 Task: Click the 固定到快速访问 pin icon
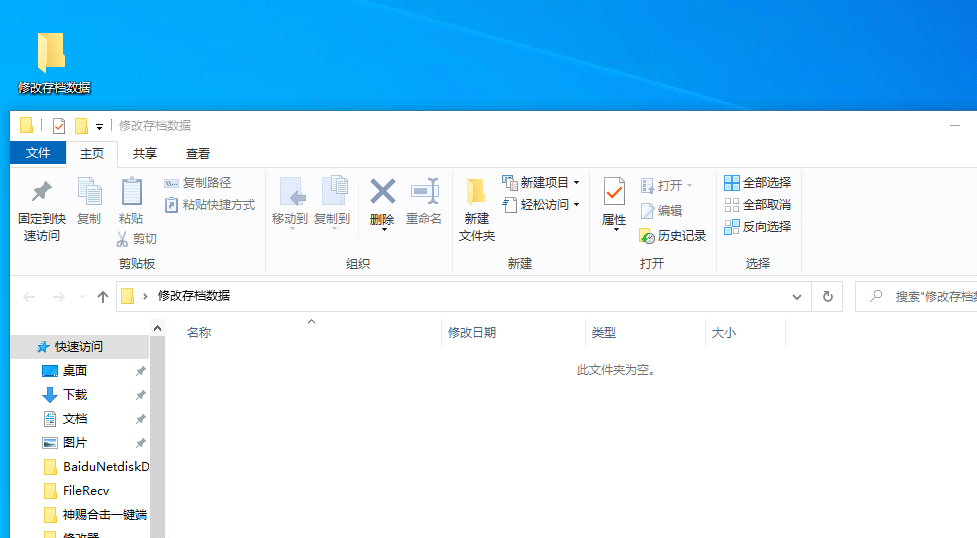42,191
